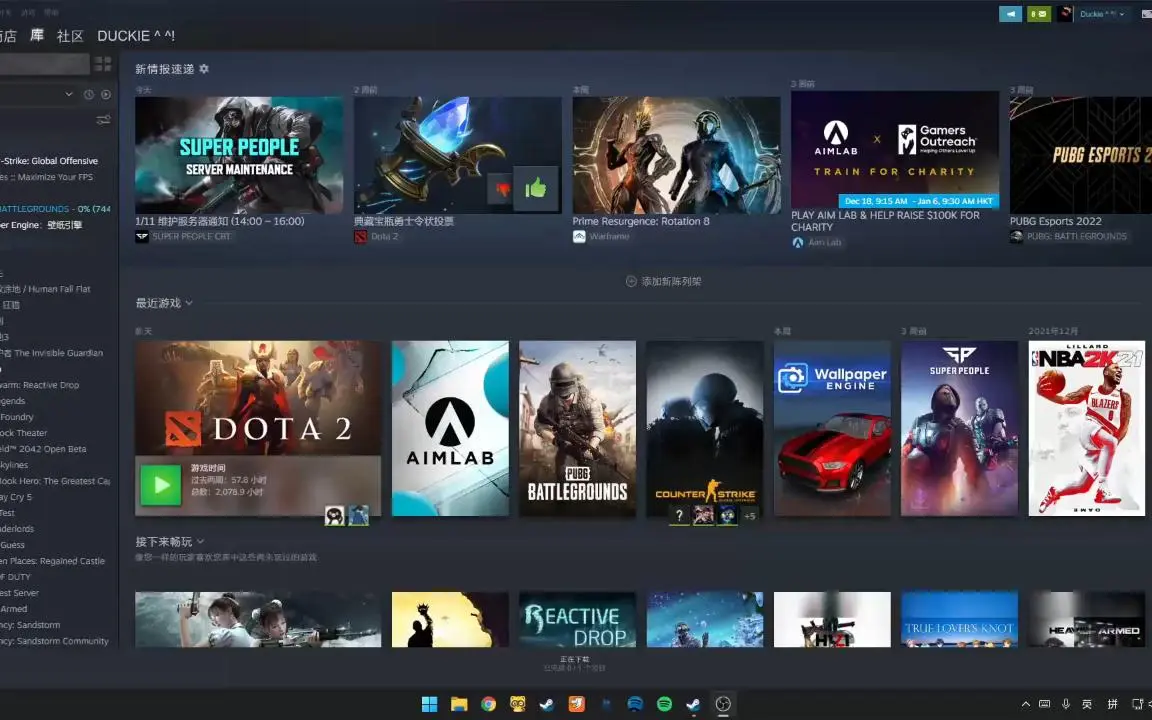Click the recent activity clock filter icon
This screenshot has width=1152, height=720.
[x=89, y=95]
